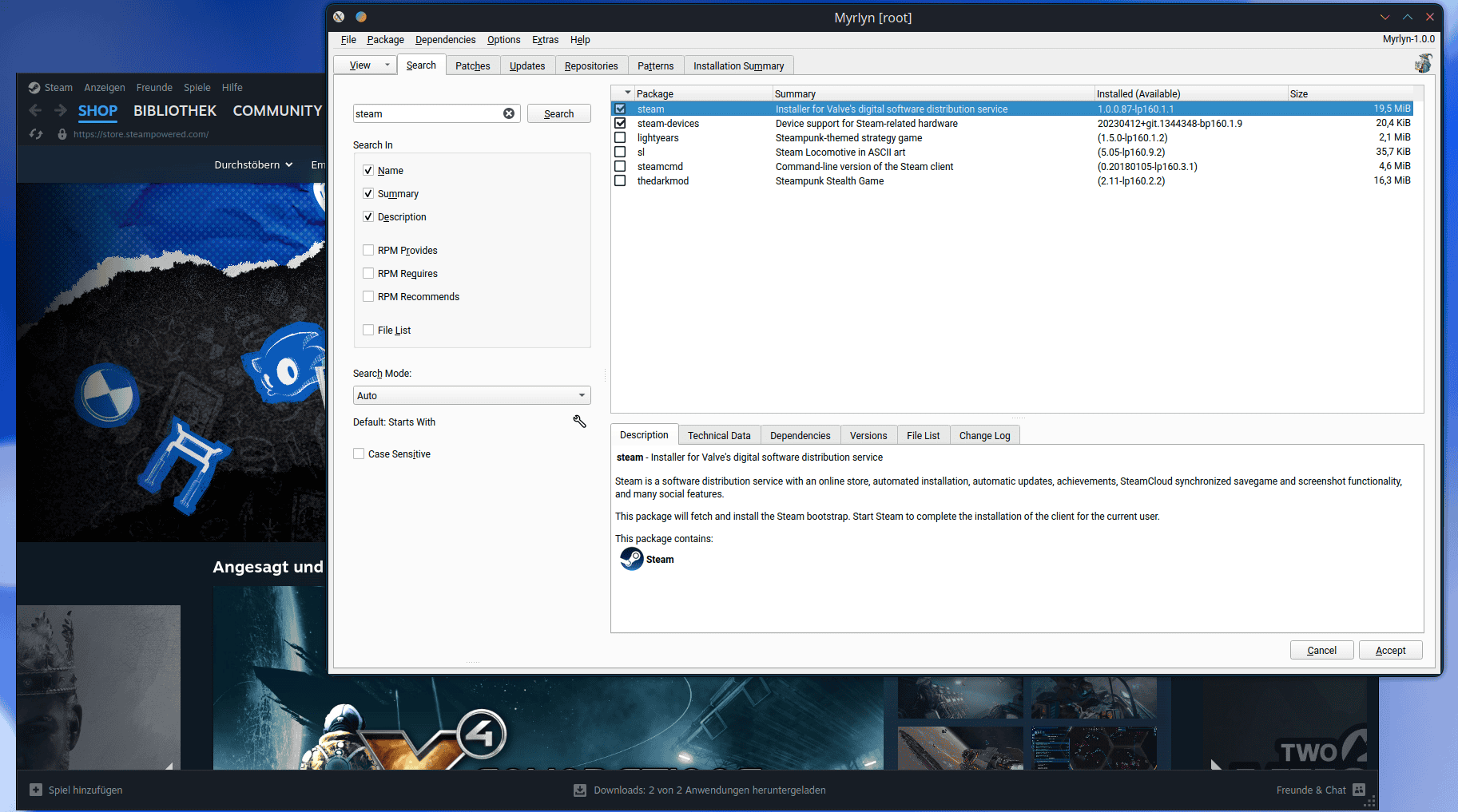Click the Search button

tap(559, 113)
